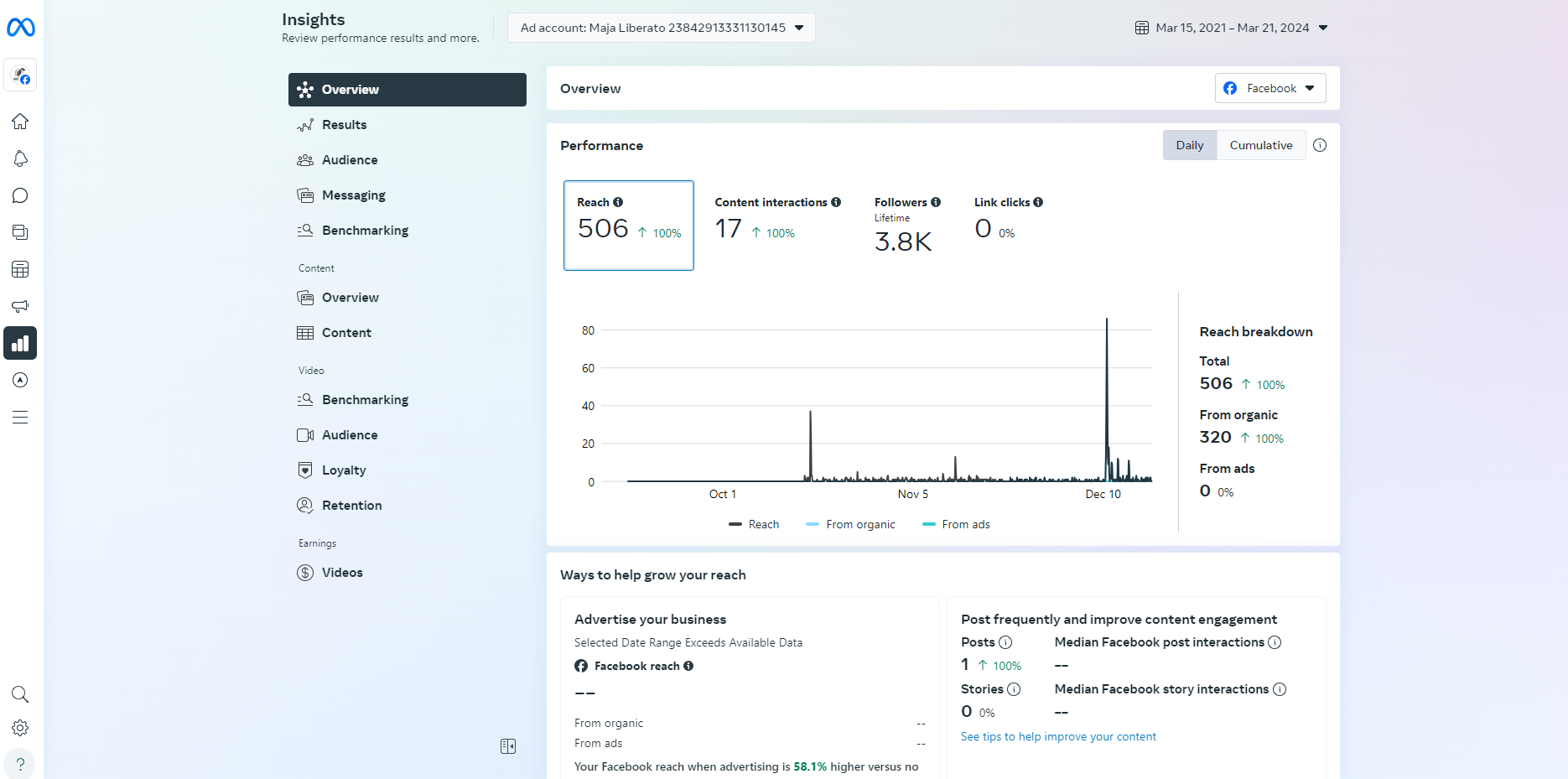Open All tools hamburger icon
This screenshot has width=1568, height=779.
[x=20, y=417]
